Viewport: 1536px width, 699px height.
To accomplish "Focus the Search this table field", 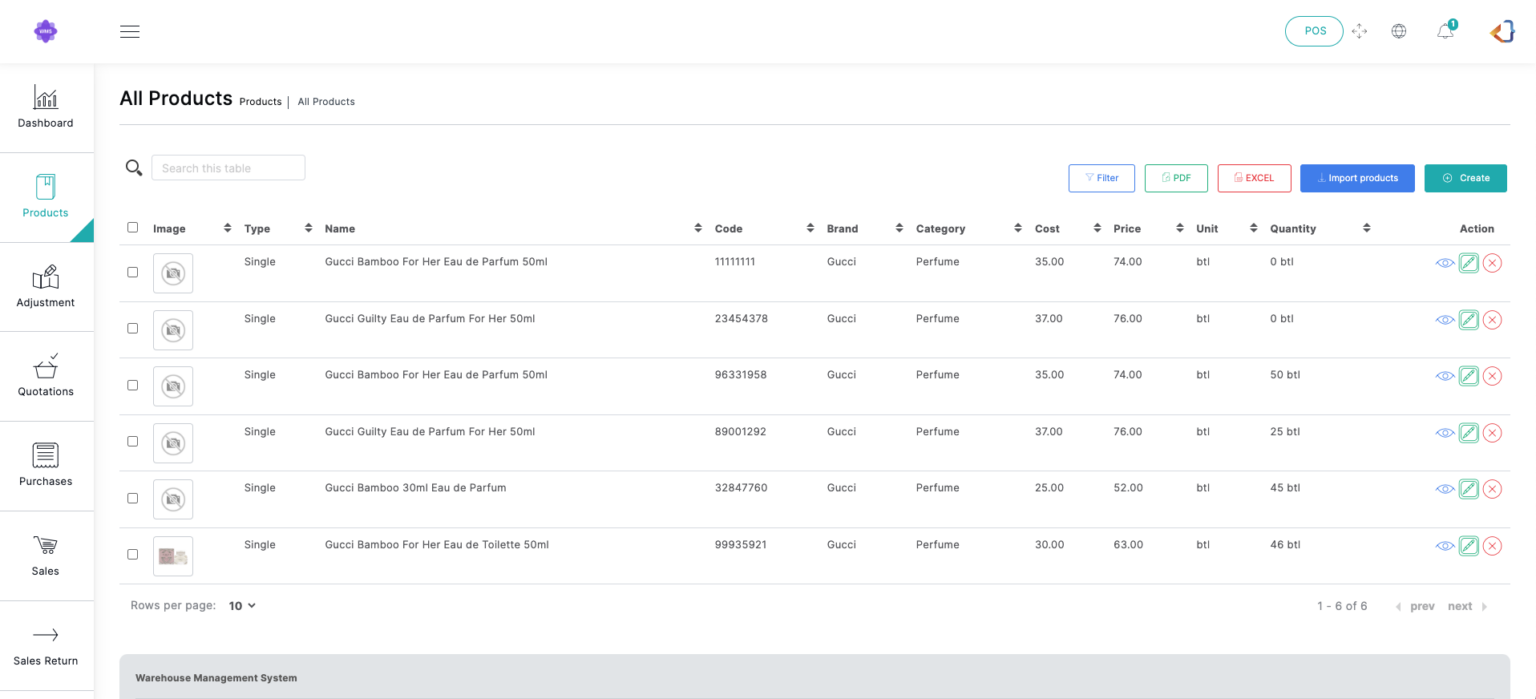I will click(228, 168).
